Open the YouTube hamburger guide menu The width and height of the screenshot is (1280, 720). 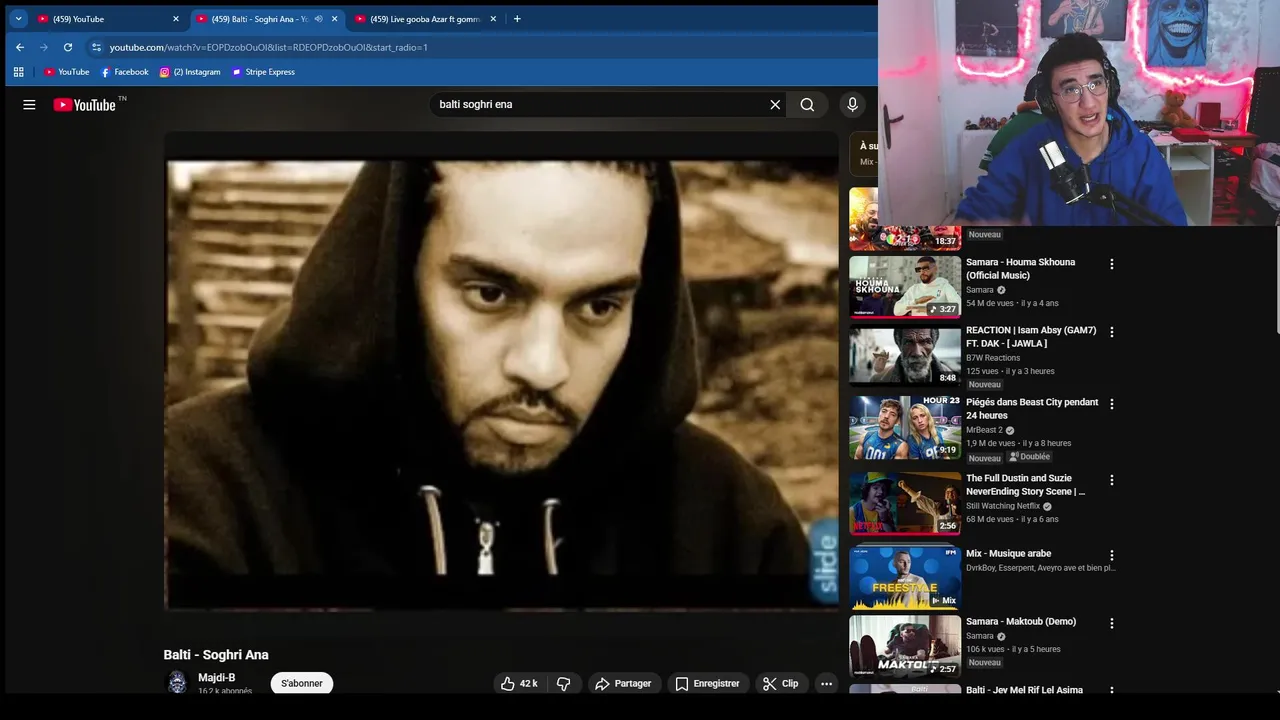(29, 105)
